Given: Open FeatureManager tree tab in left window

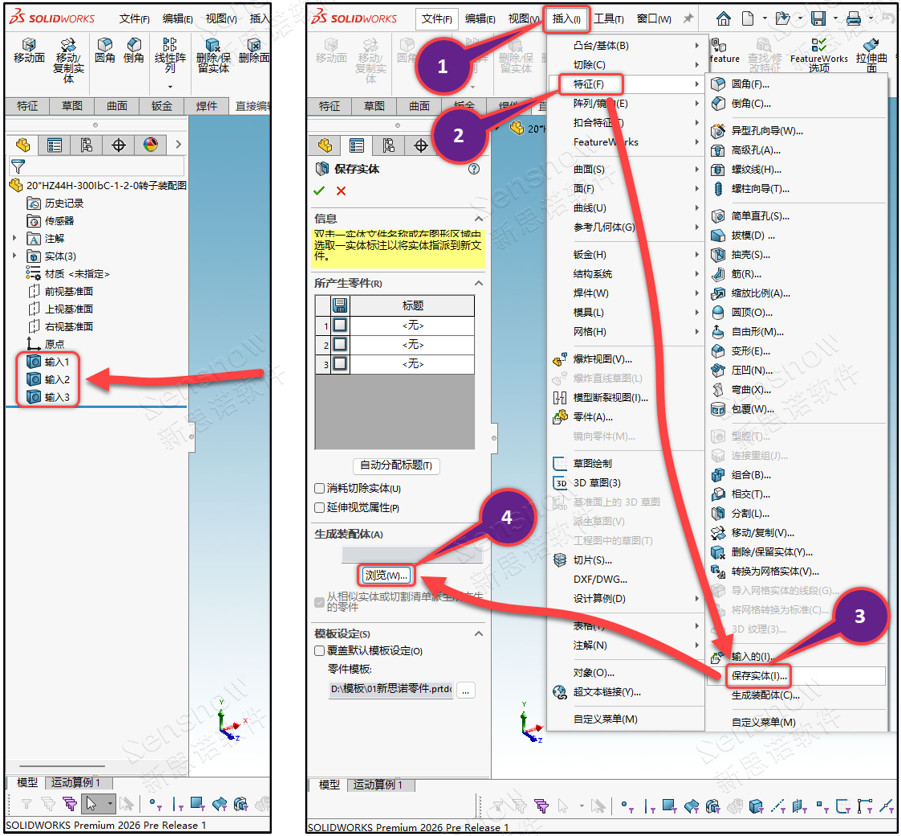Looking at the screenshot, I should click(x=23, y=145).
